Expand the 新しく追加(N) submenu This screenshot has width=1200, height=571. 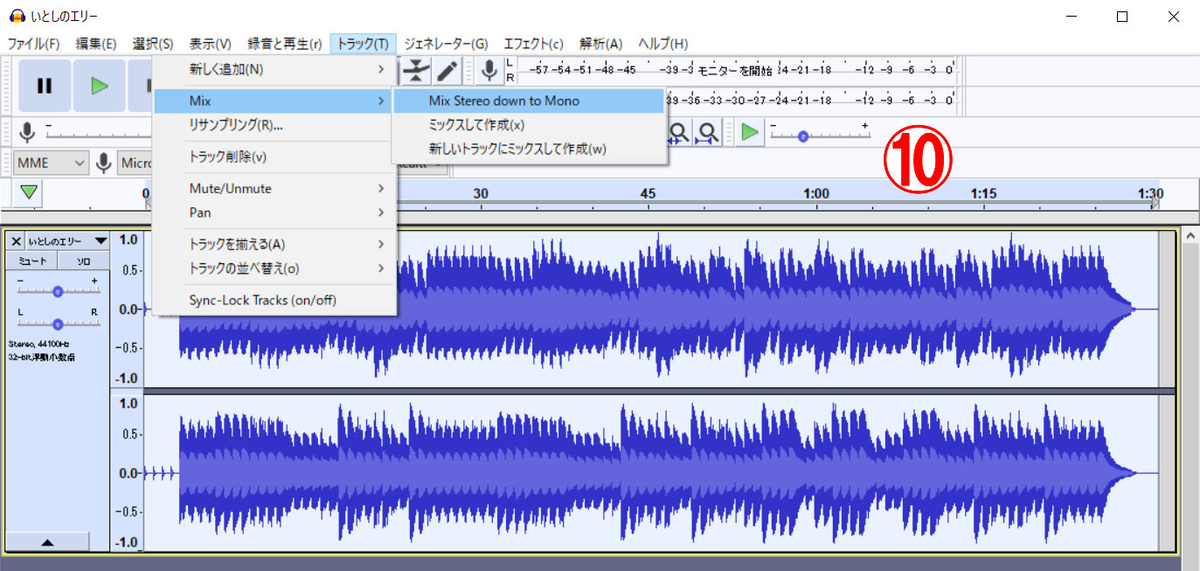[x=275, y=69]
